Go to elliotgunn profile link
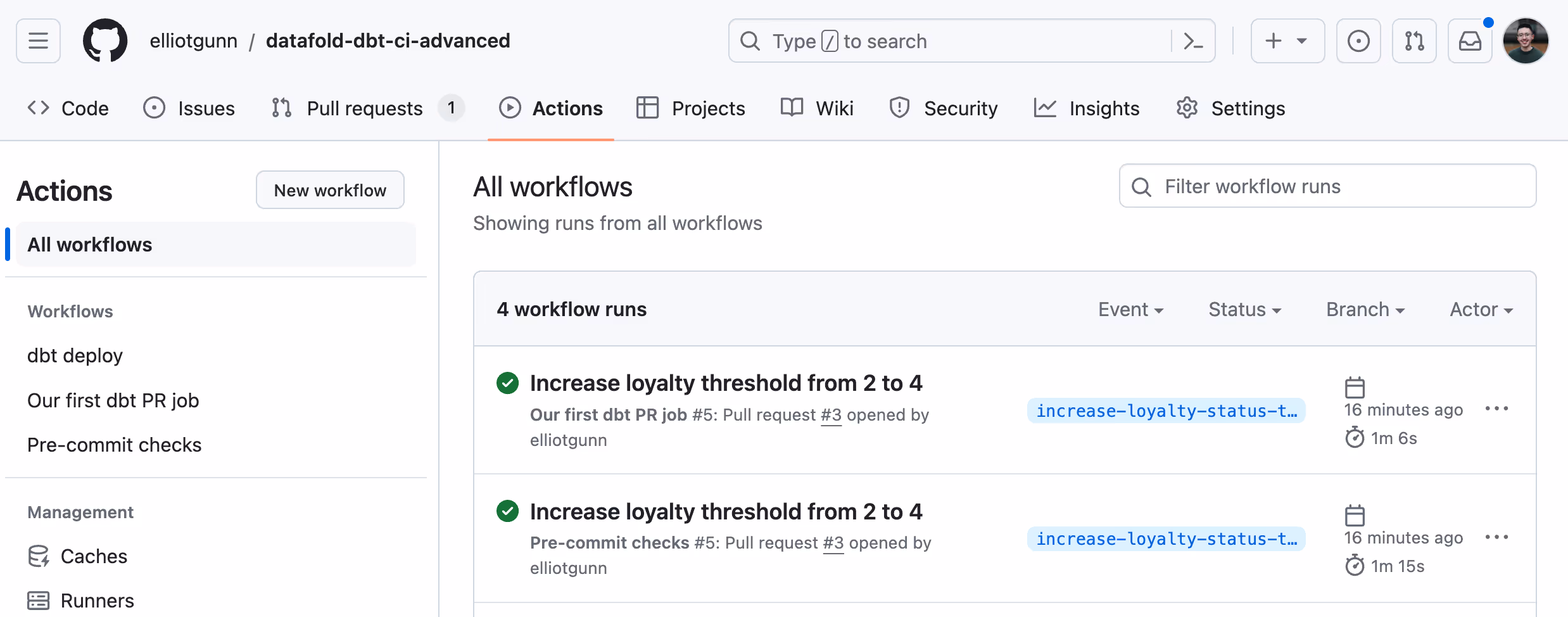This screenshot has width=1568, height=617. (x=194, y=41)
